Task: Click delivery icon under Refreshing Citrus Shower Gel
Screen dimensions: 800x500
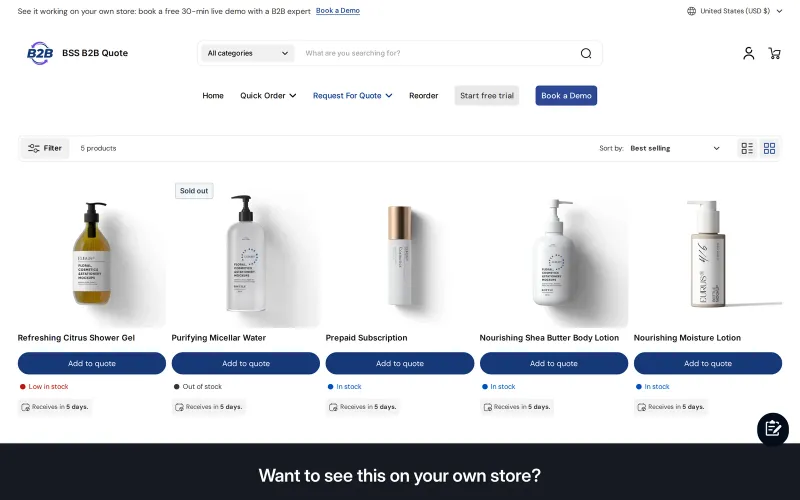Action: (25, 407)
